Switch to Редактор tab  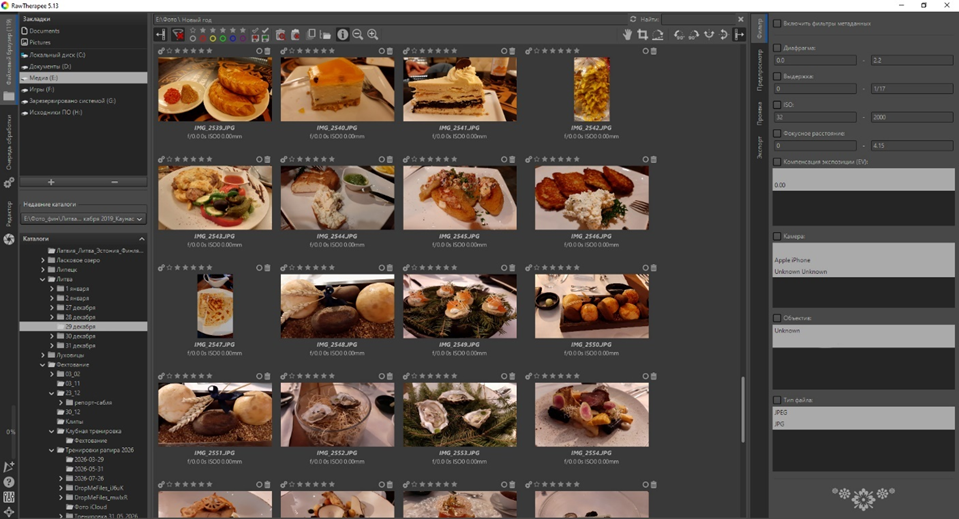tap(9, 213)
